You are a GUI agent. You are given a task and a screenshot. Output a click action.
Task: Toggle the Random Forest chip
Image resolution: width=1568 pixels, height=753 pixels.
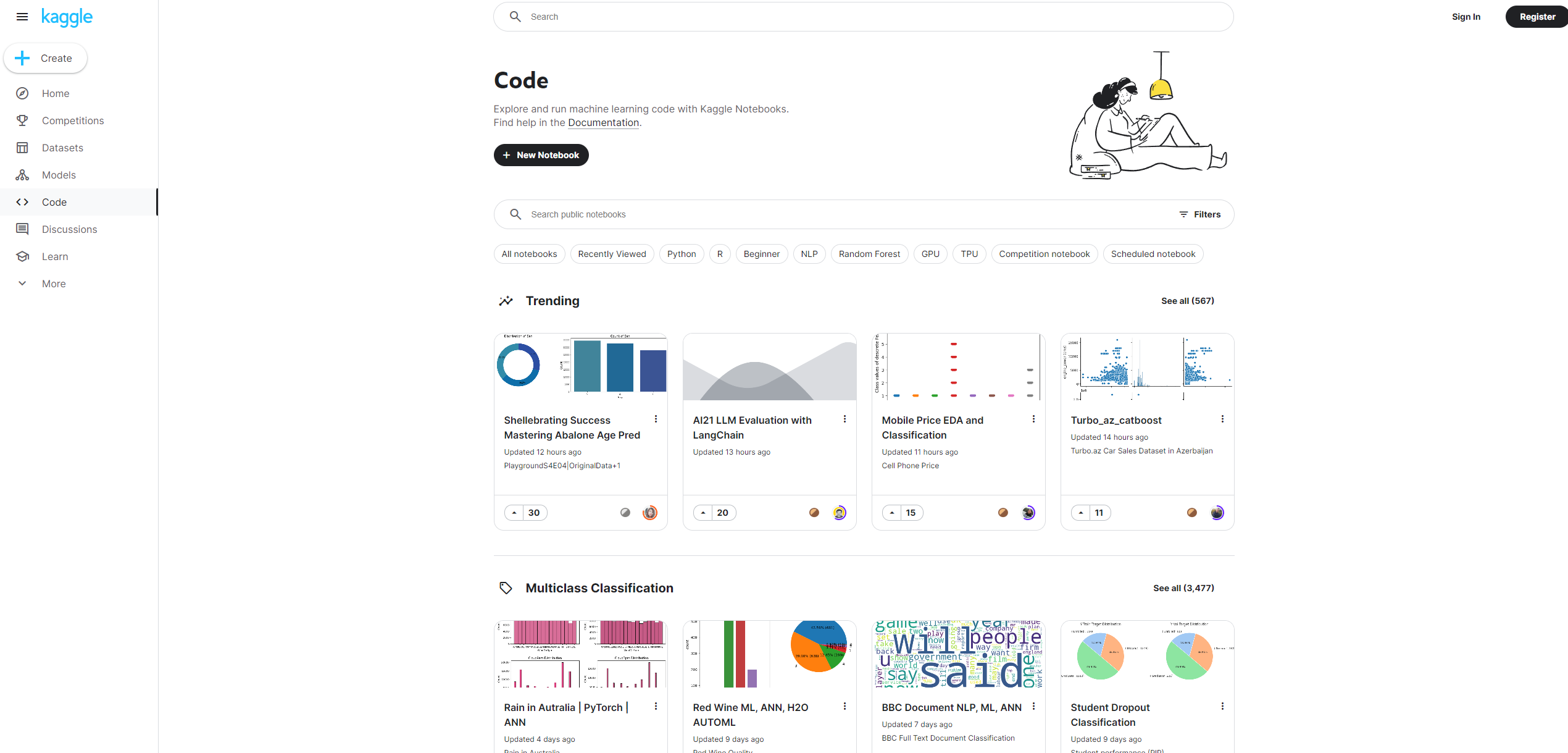[x=869, y=254]
